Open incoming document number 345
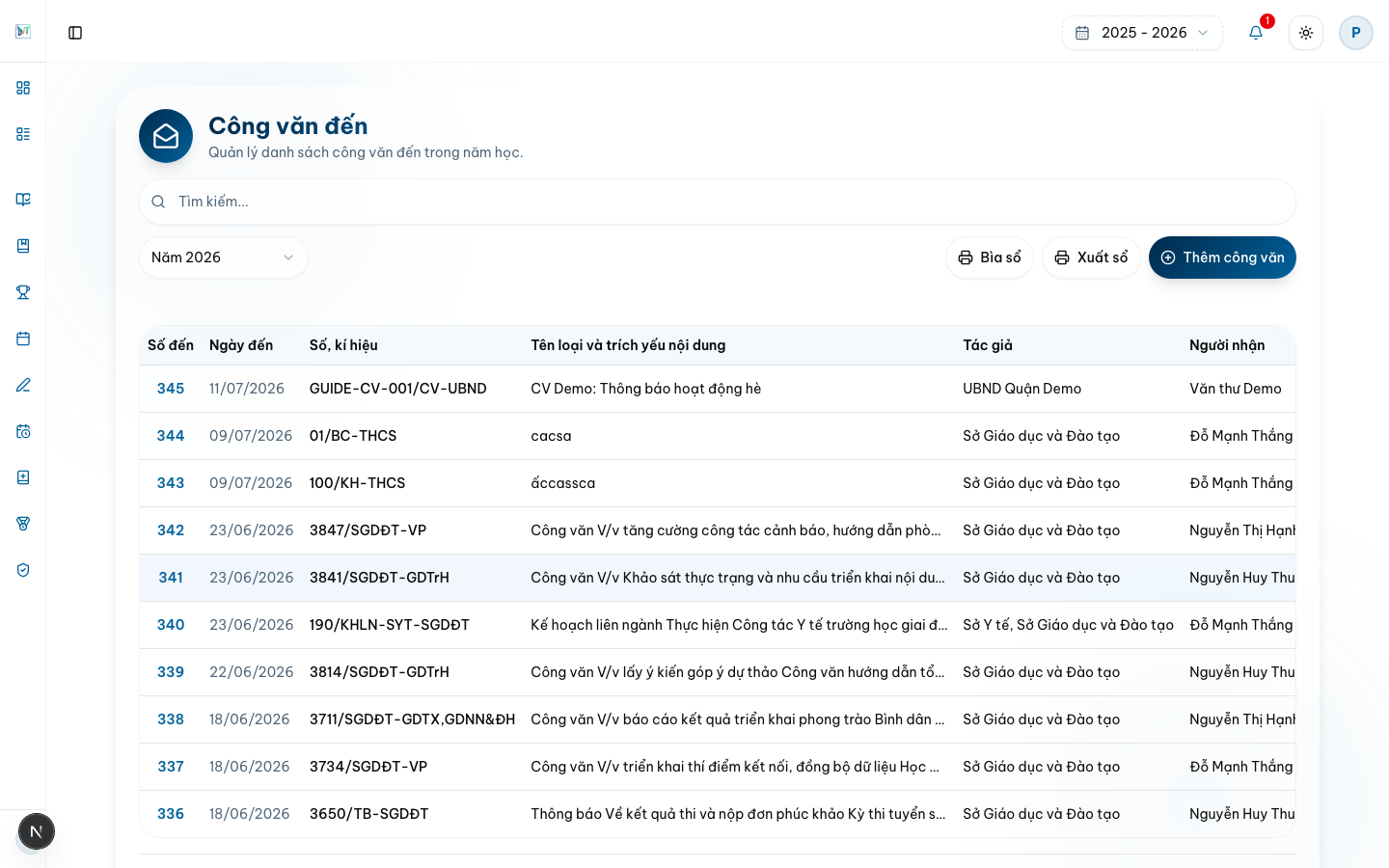Image resolution: width=1389 pixels, height=868 pixels. pos(171,389)
